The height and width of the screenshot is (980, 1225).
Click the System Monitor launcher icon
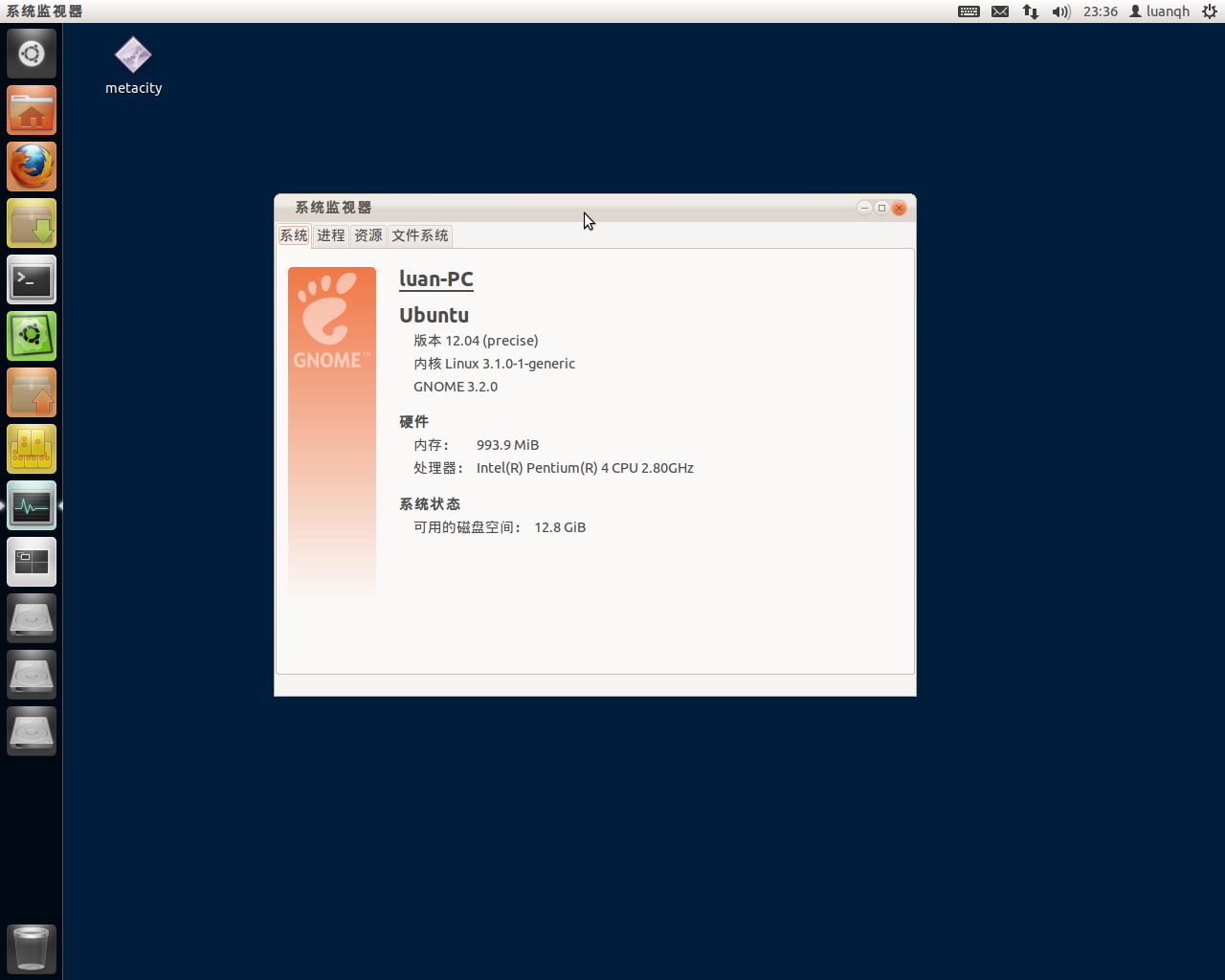coord(32,505)
